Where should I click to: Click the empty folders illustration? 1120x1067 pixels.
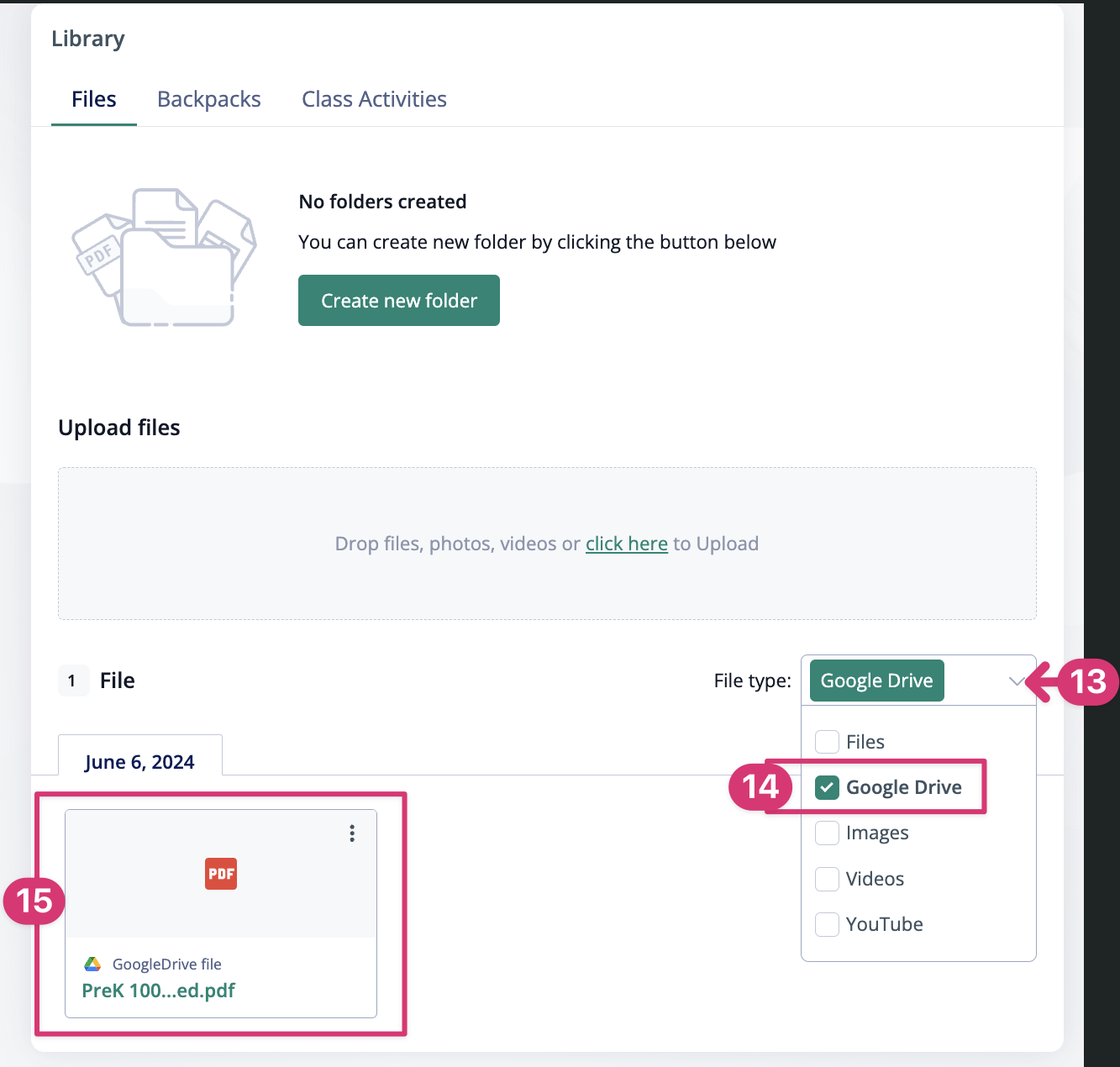tap(164, 257)
